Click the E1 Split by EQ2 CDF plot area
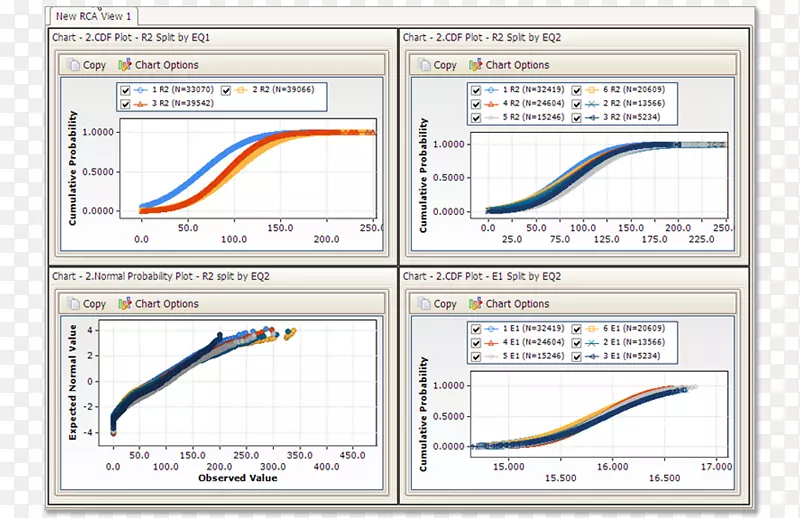This screenshot has width=800, height=518. [599, 414]
